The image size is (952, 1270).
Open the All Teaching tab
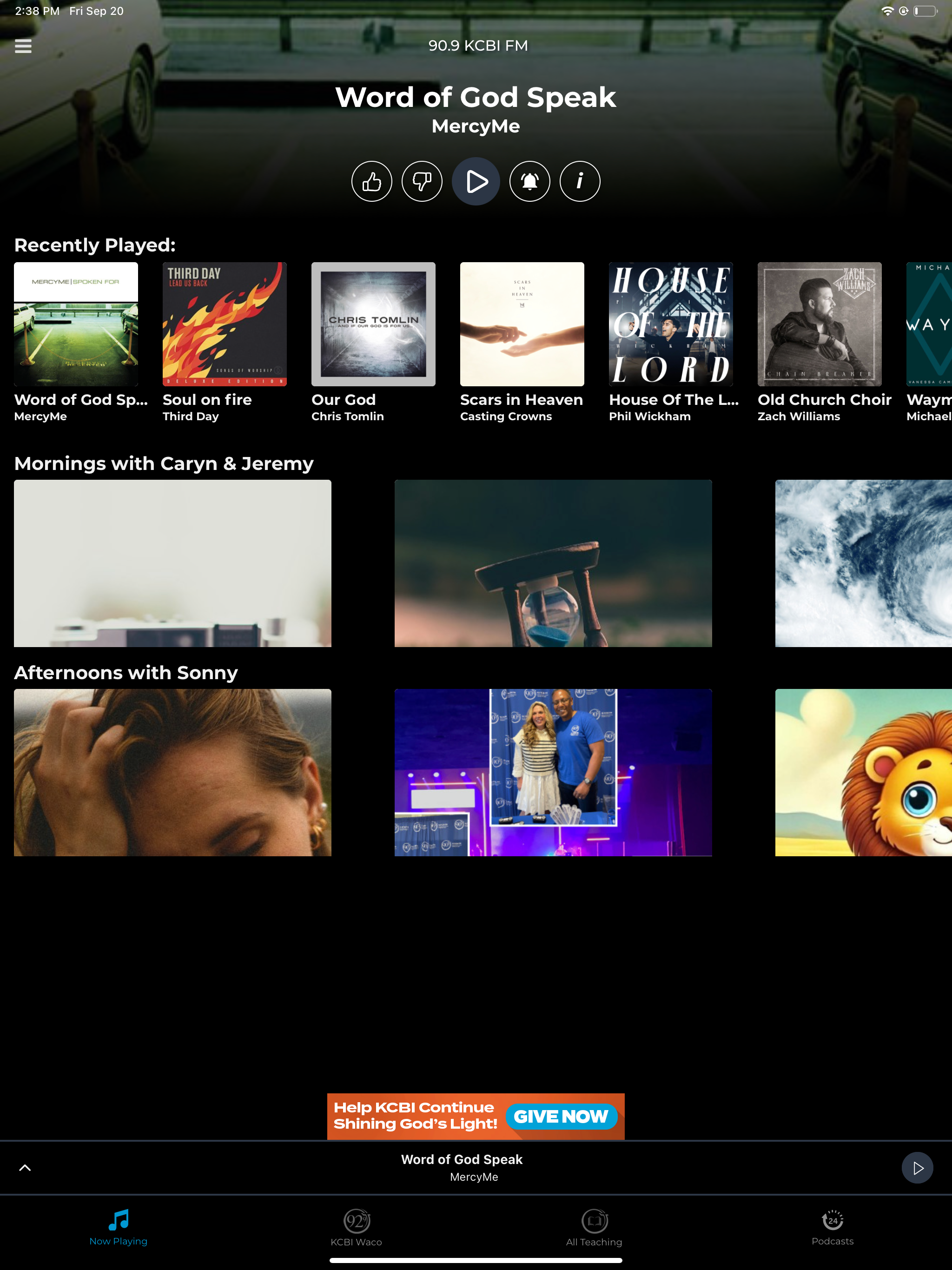pyautogui.click(x=594, y=1228)
